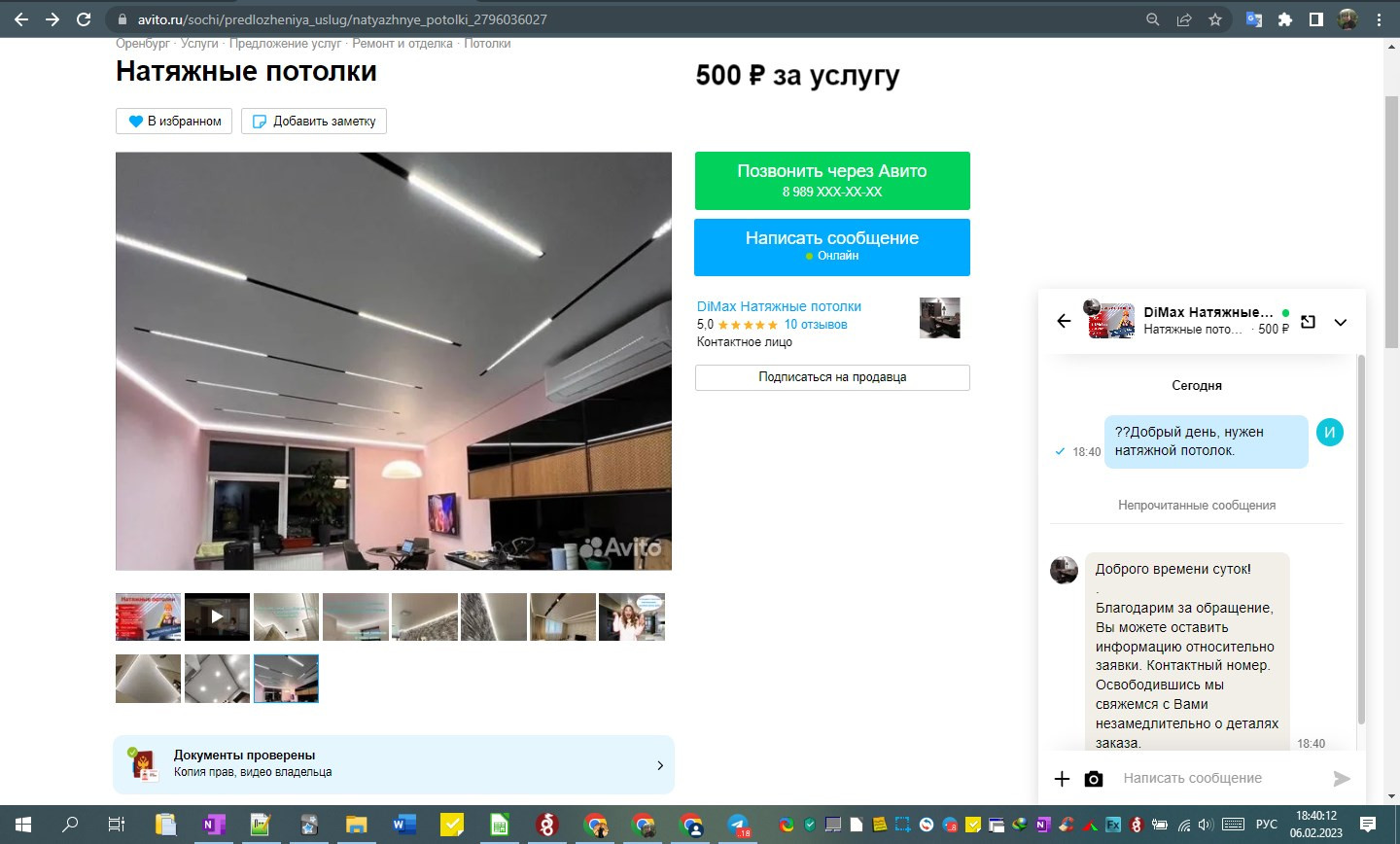Open Task View in taskbar
Image resolution: width=1400 pixels, height=844 pixels.
[117, 825]
